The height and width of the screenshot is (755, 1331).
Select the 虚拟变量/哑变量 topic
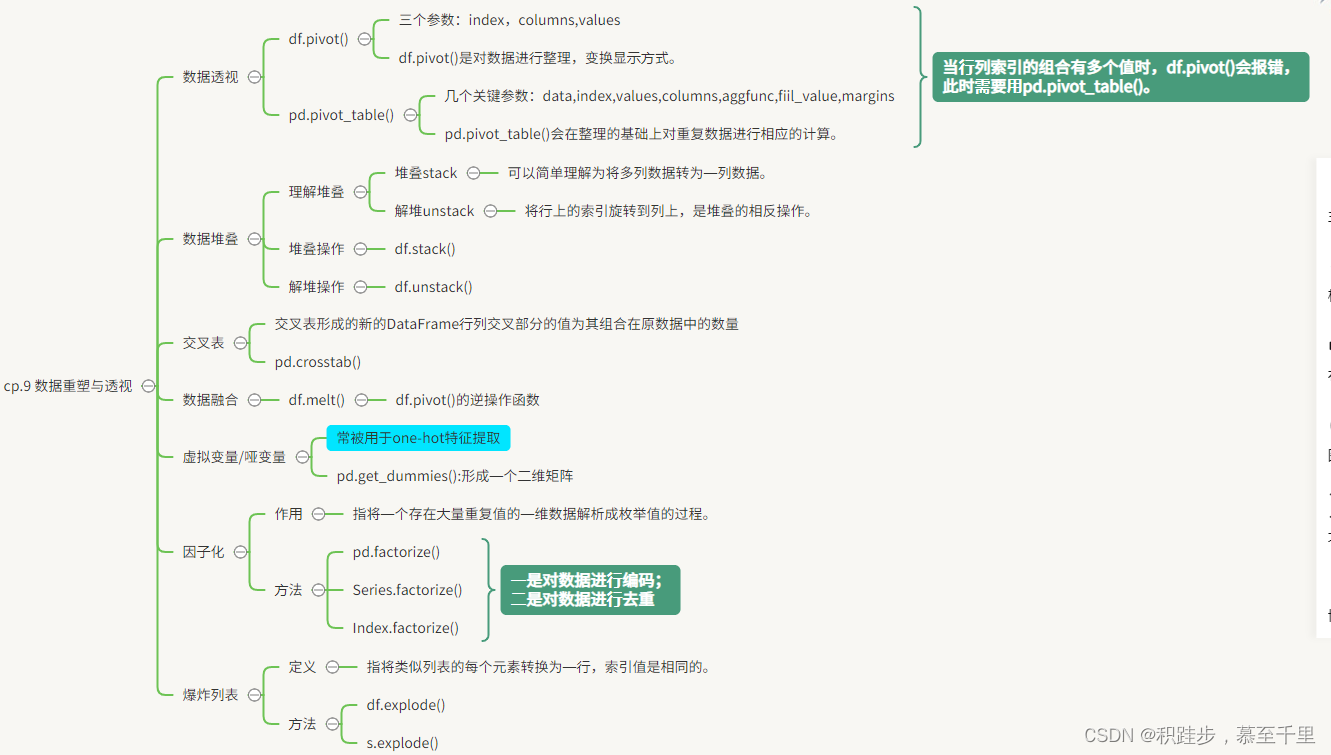point(234,457)
